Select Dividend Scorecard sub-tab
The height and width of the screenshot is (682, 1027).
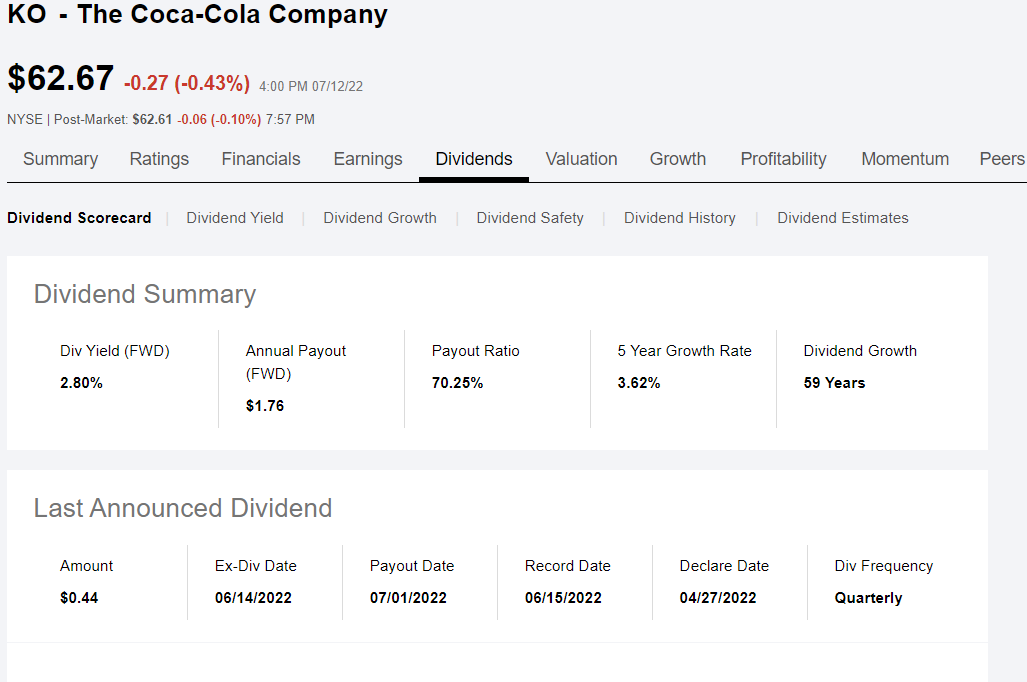pyautogui.click(x=79, y=218)
